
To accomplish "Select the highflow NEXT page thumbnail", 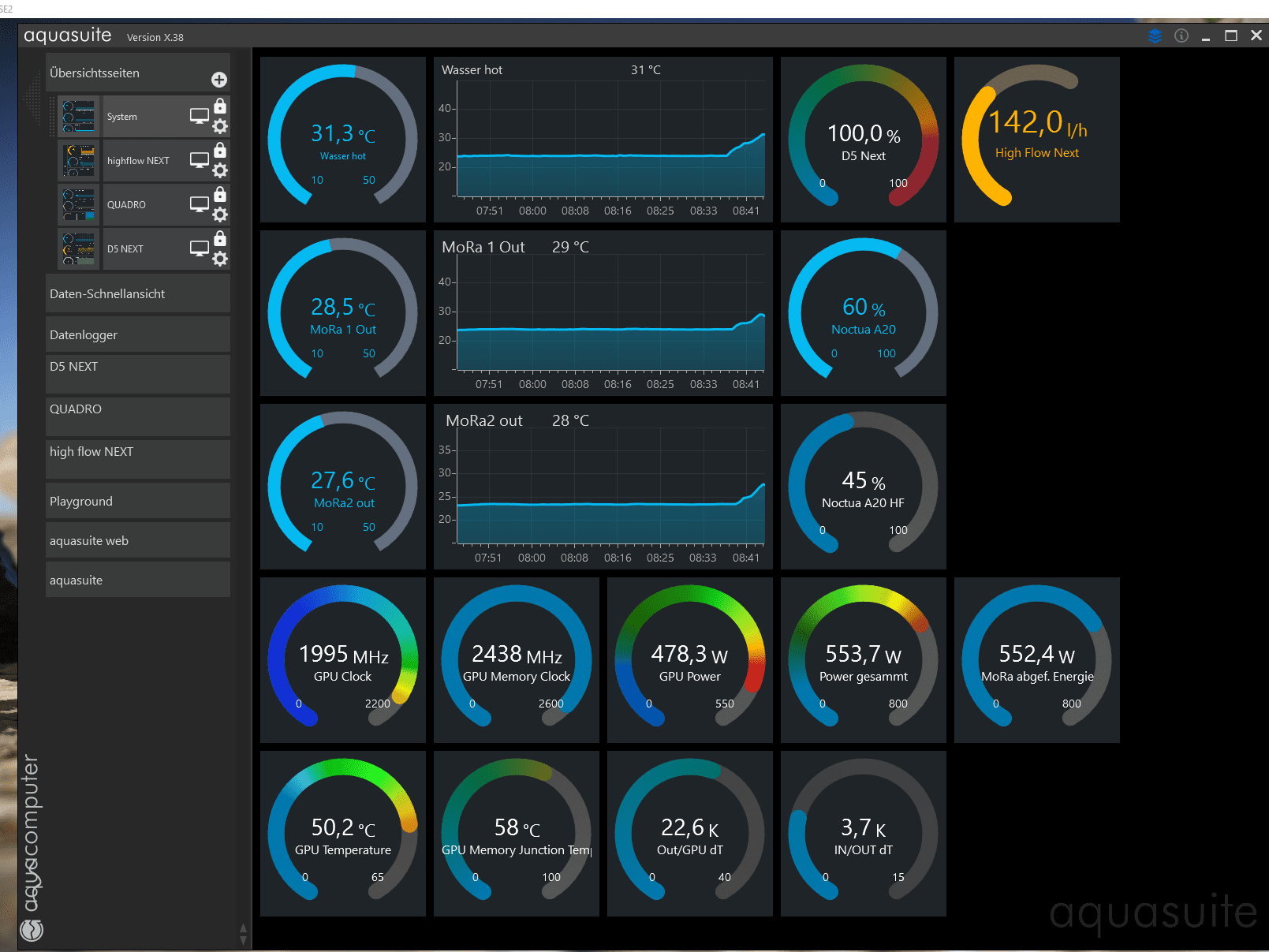I will (79, 160).
